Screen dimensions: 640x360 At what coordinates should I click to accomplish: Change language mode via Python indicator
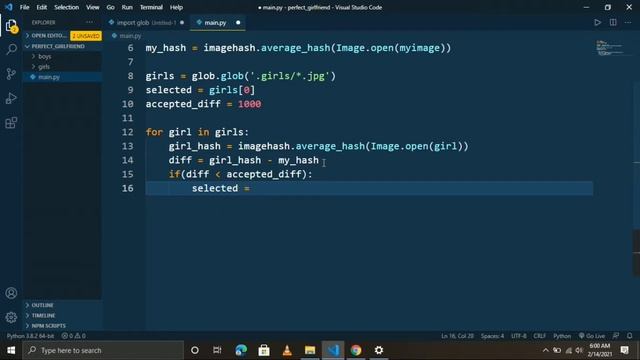click(x=562, y=336)
